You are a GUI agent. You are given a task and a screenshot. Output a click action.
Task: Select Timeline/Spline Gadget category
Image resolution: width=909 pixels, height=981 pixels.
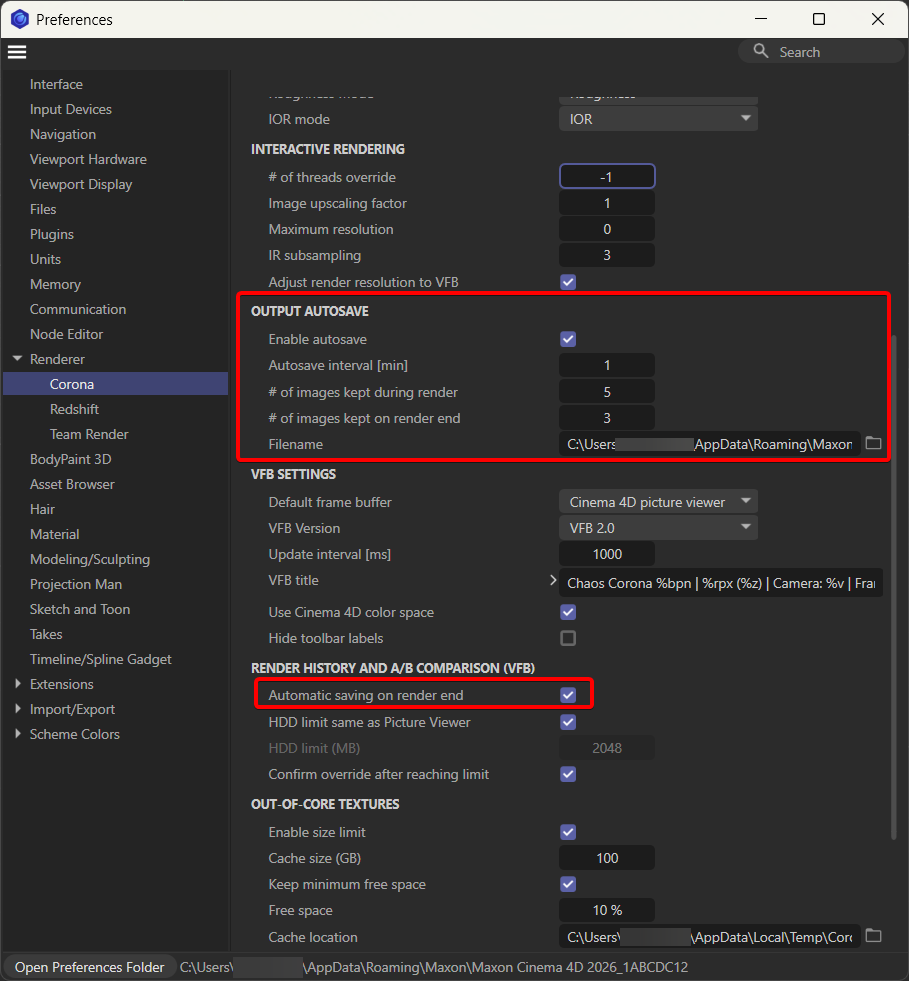pos(101,659)
